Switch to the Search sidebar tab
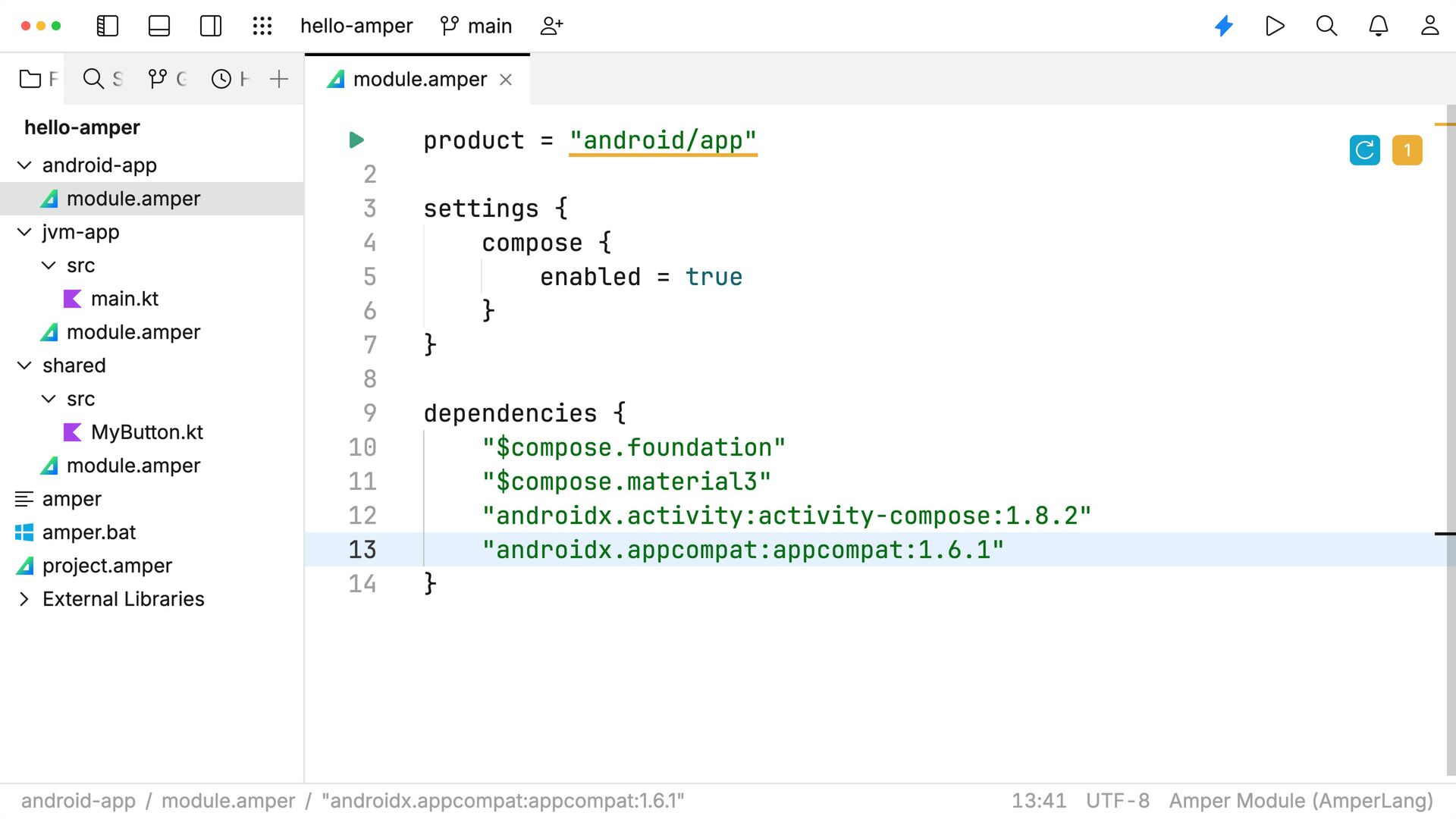 [103, 79]
